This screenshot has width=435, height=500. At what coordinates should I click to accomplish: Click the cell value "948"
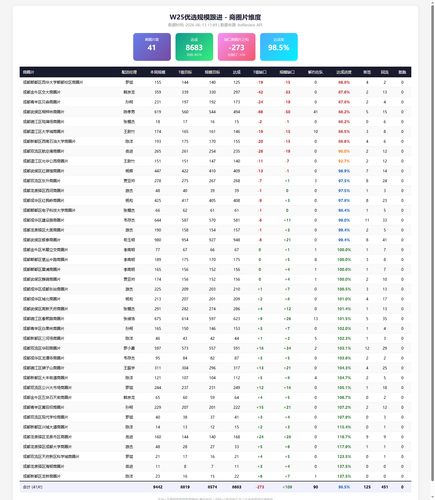237,240
